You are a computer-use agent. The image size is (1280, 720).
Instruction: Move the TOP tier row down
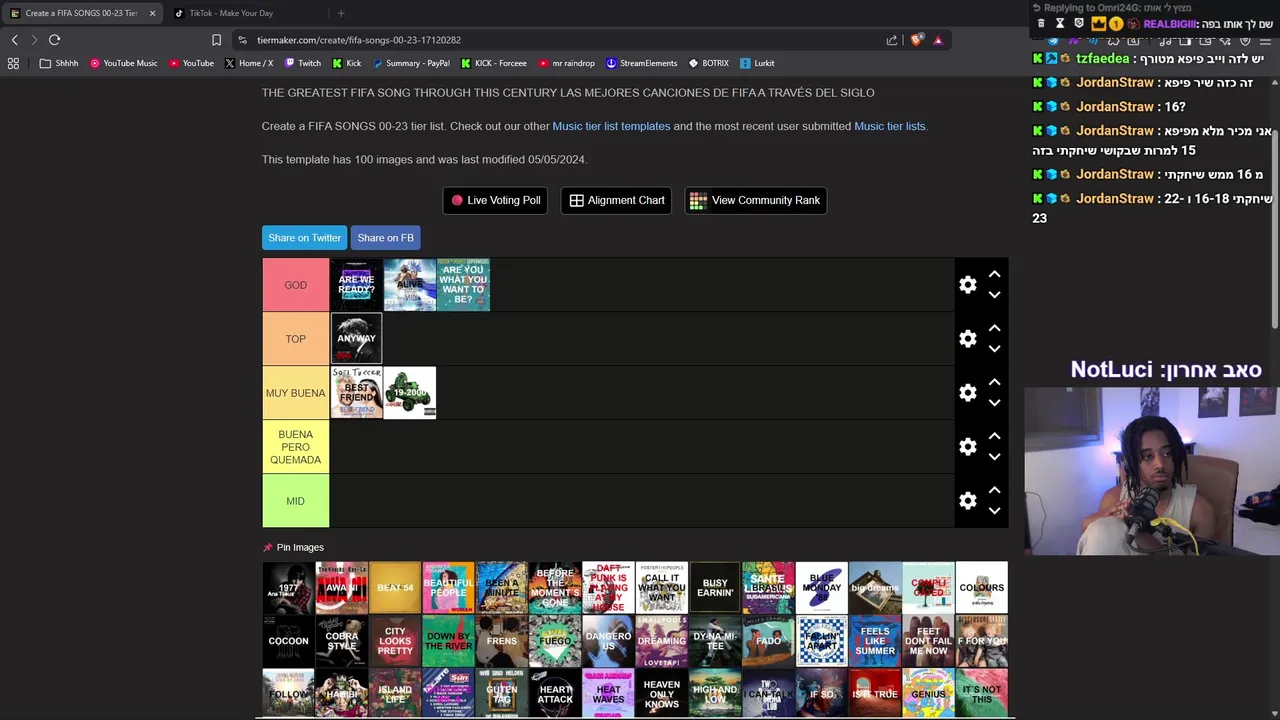point(994,349)
